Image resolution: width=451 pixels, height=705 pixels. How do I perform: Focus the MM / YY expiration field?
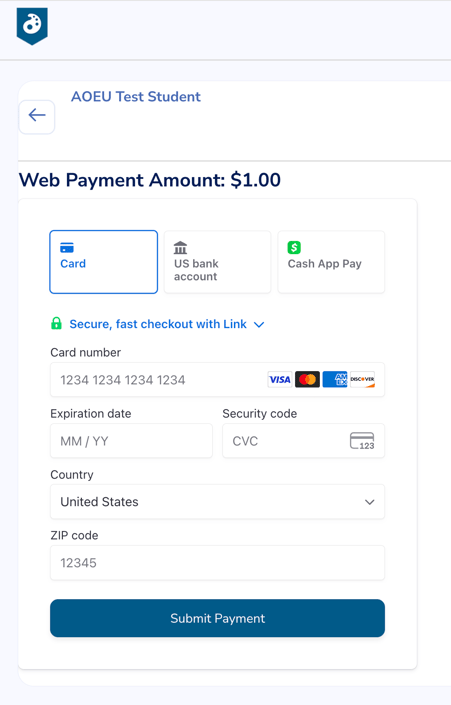(131, 441)
